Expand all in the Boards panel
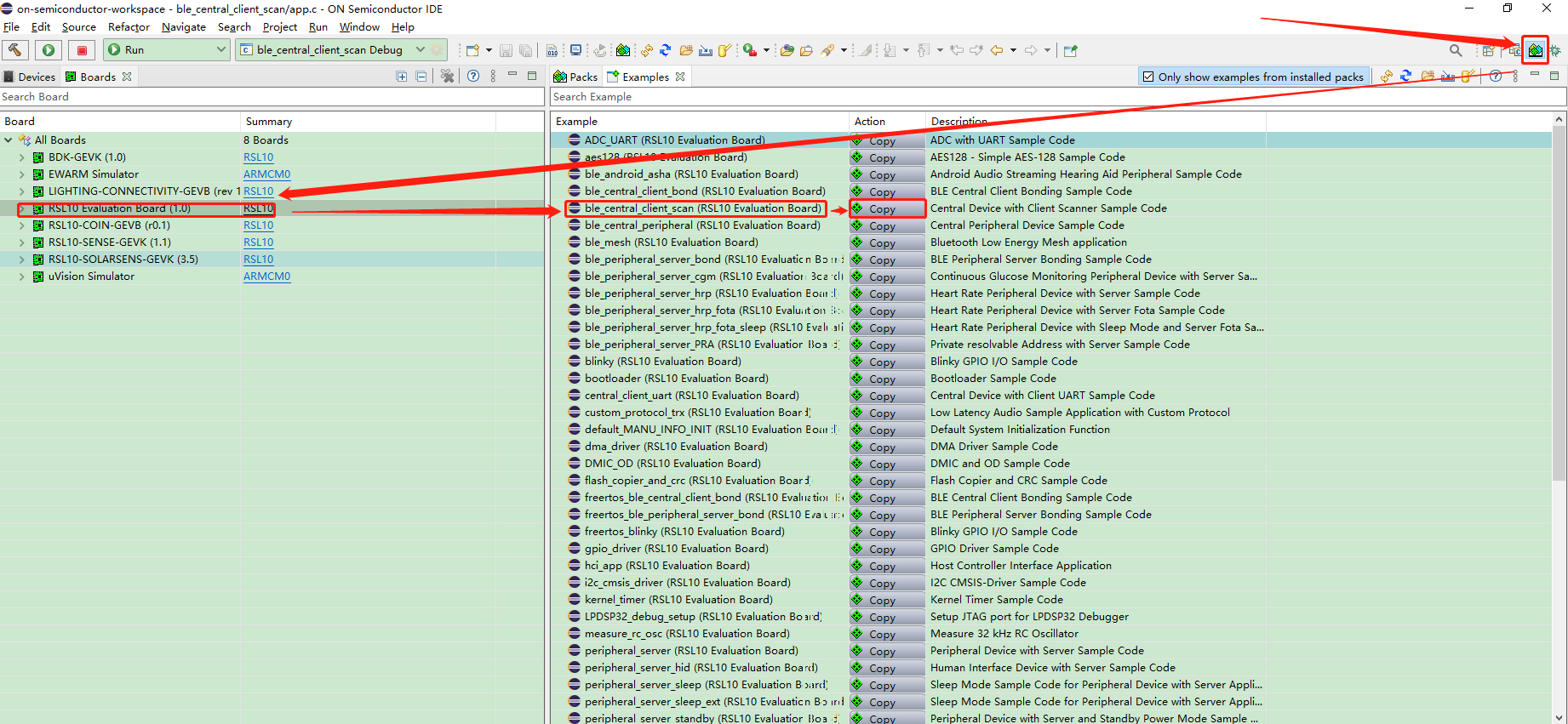This screenshot has height=724, width=1568. (402, 77)
